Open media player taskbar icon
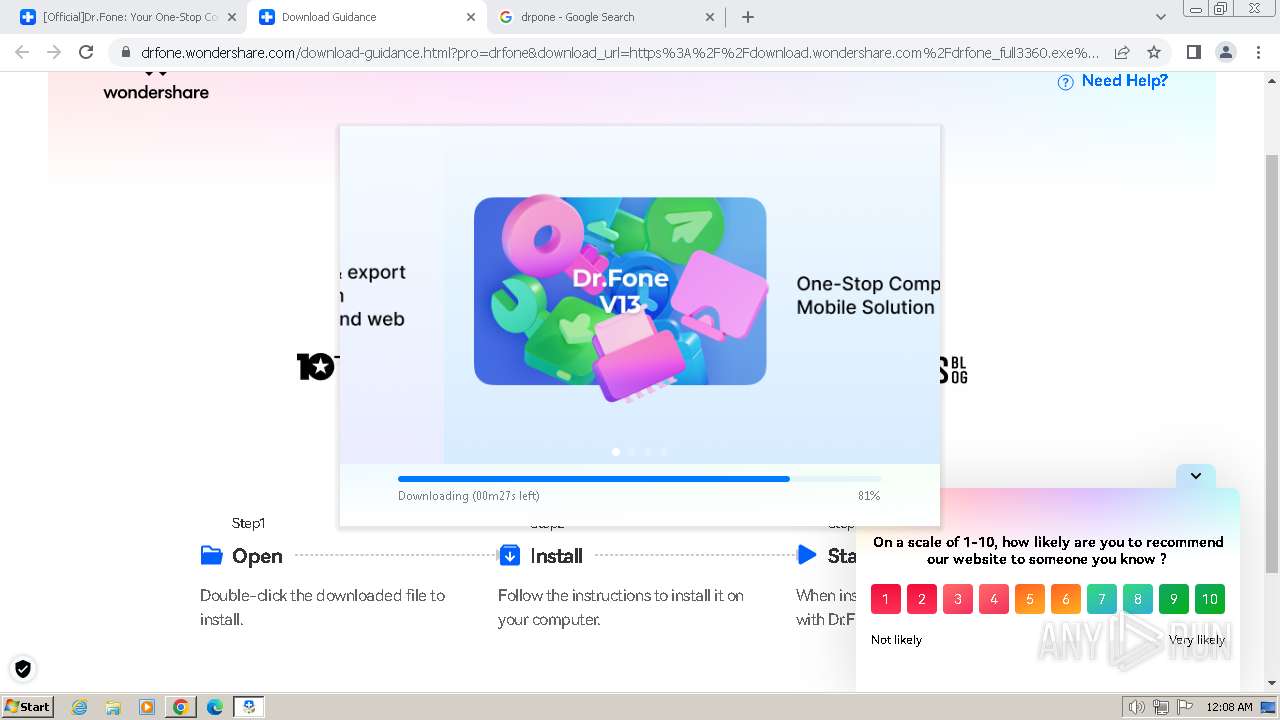 [x=147, y=707]
